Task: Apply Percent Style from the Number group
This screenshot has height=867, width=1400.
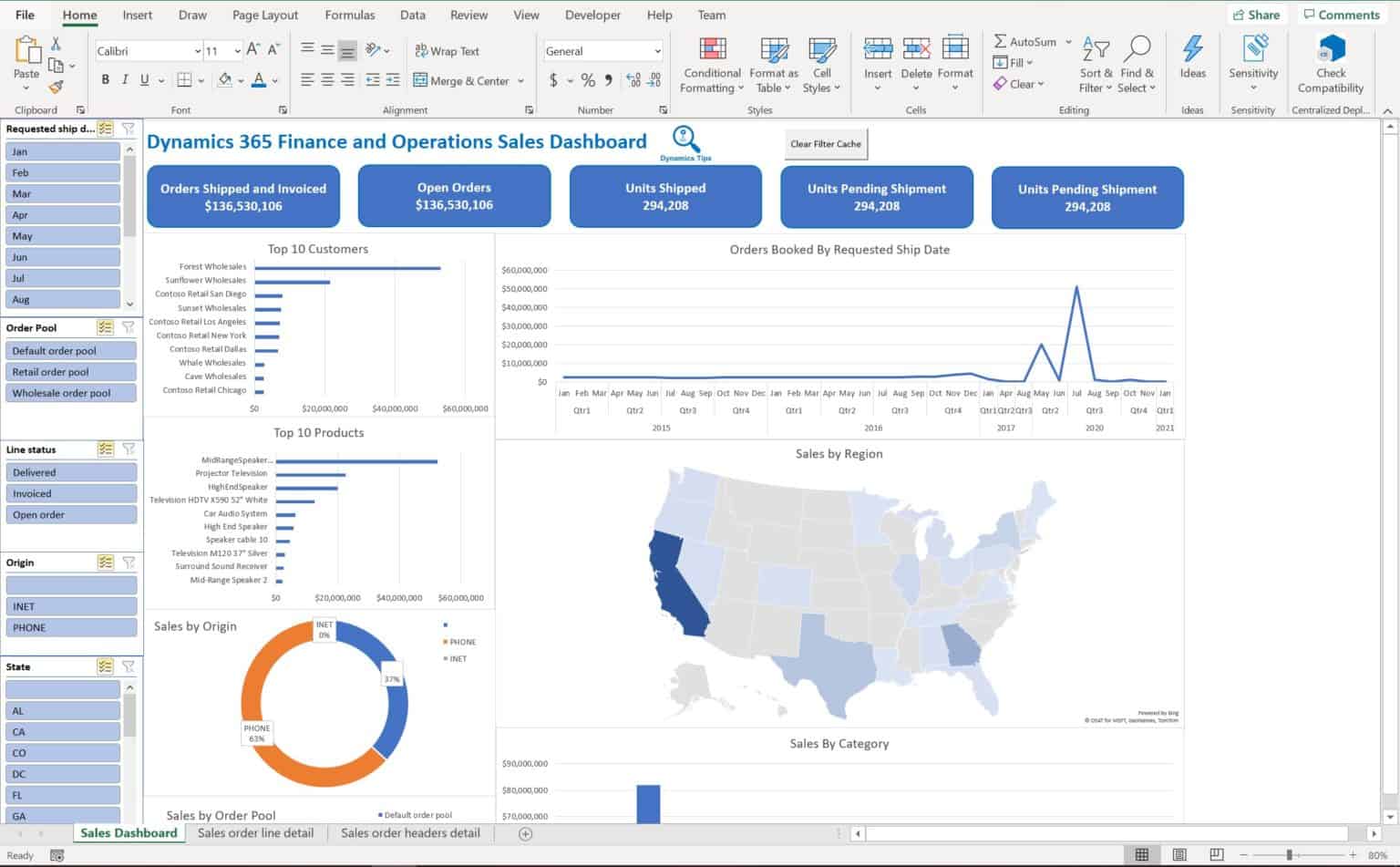Action: click(587, 81)
